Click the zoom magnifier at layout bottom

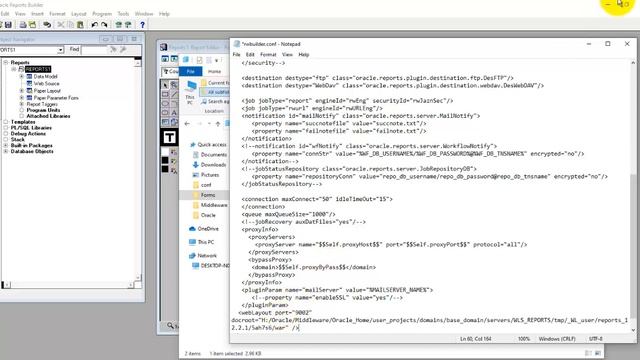click(170, 325)
